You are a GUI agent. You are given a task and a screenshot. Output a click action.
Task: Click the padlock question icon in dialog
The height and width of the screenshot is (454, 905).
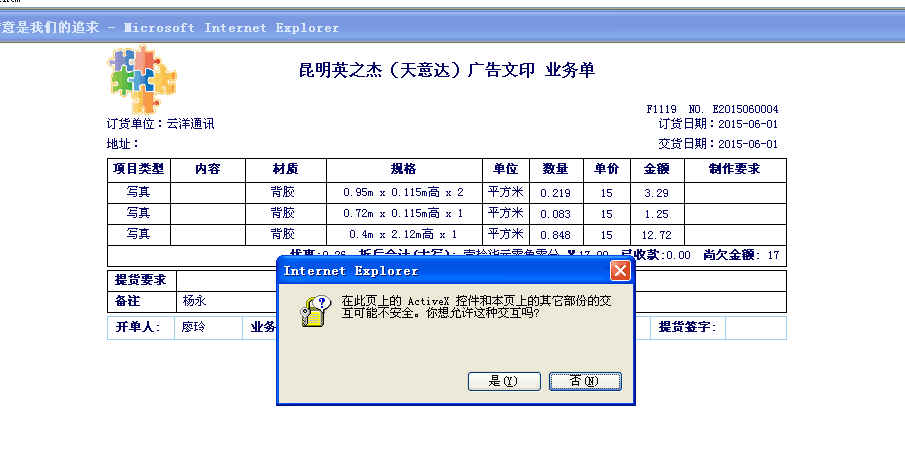point(313,312)
